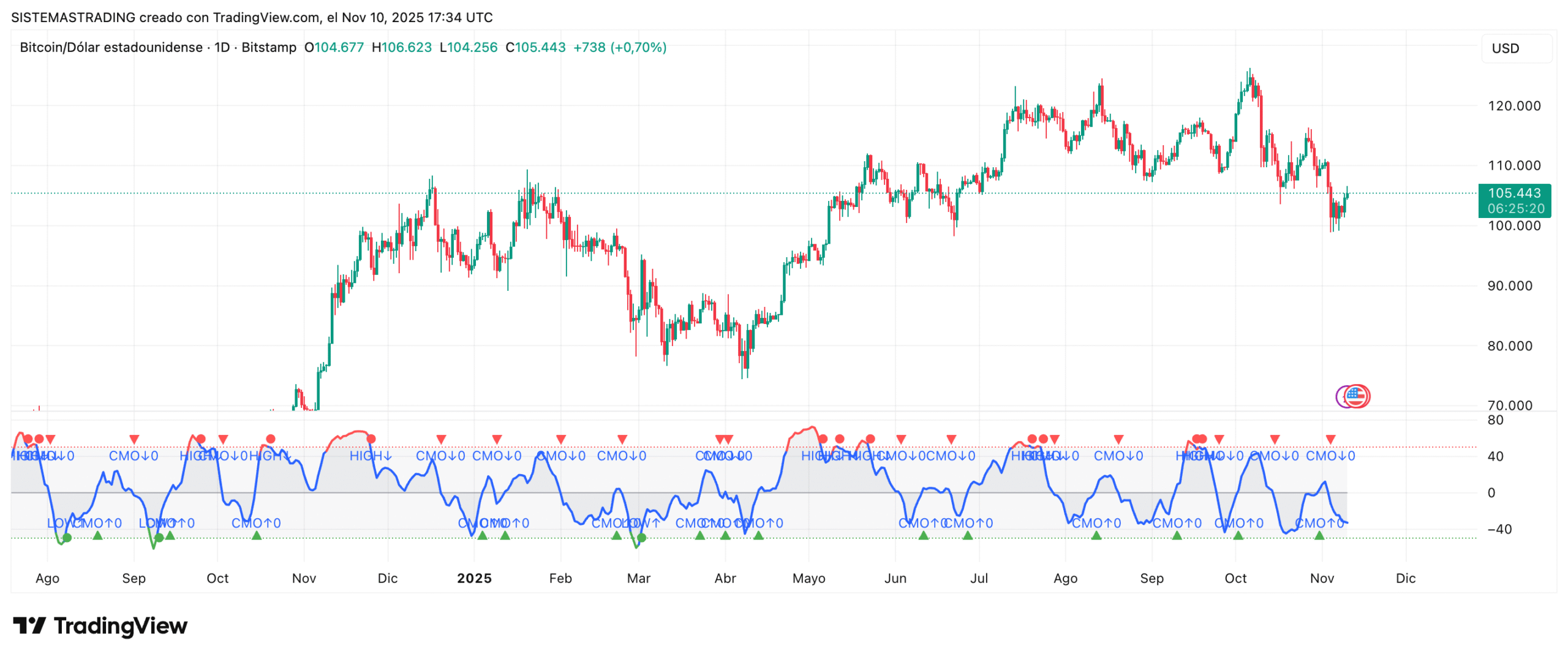Image resolution: width=1568 pixels, height=659 pixels.
Task: Click the +738 (+0,70%) change value
Action: click(x=619, y=47)
